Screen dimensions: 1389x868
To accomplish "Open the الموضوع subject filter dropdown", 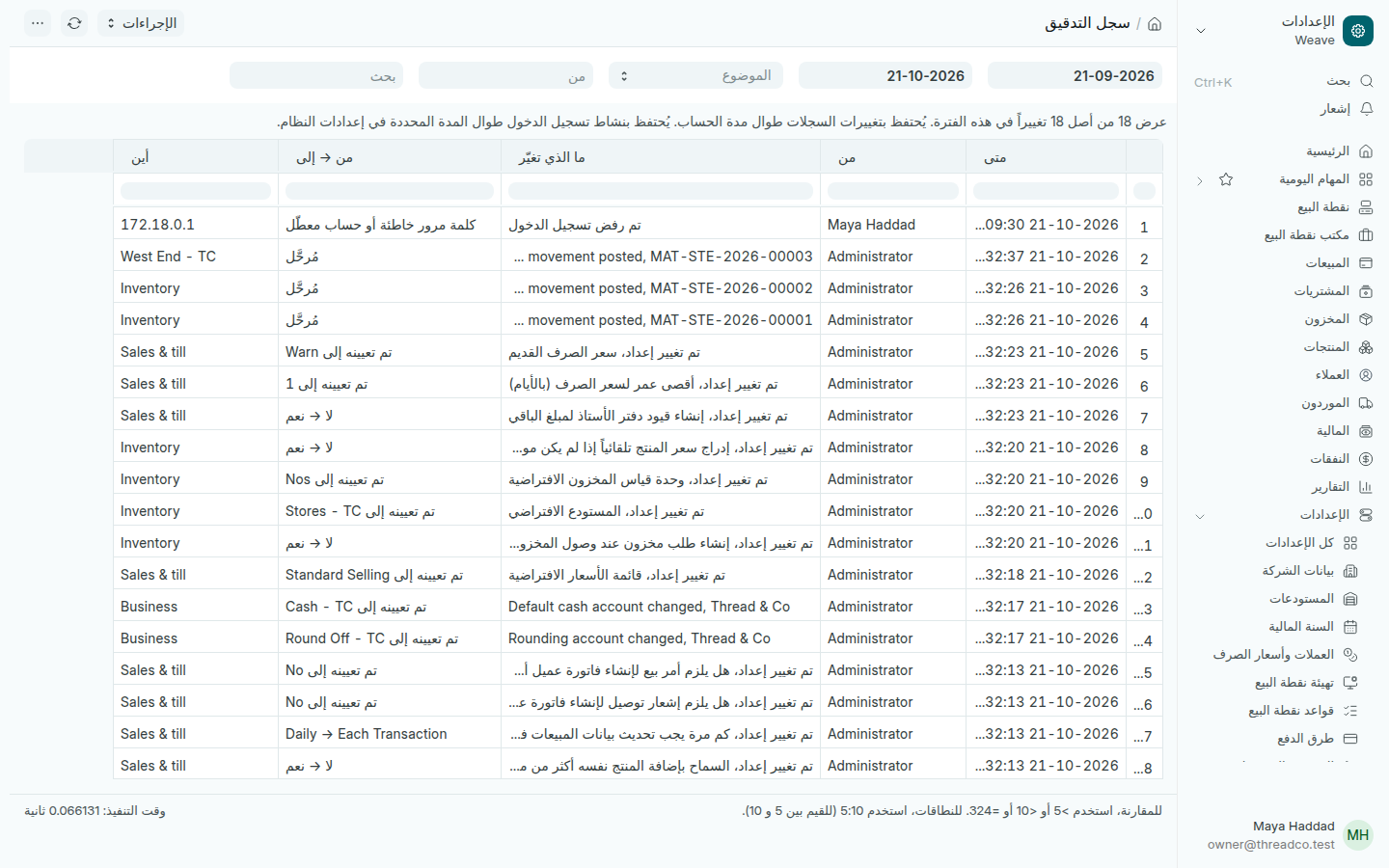I will (697, 75).
